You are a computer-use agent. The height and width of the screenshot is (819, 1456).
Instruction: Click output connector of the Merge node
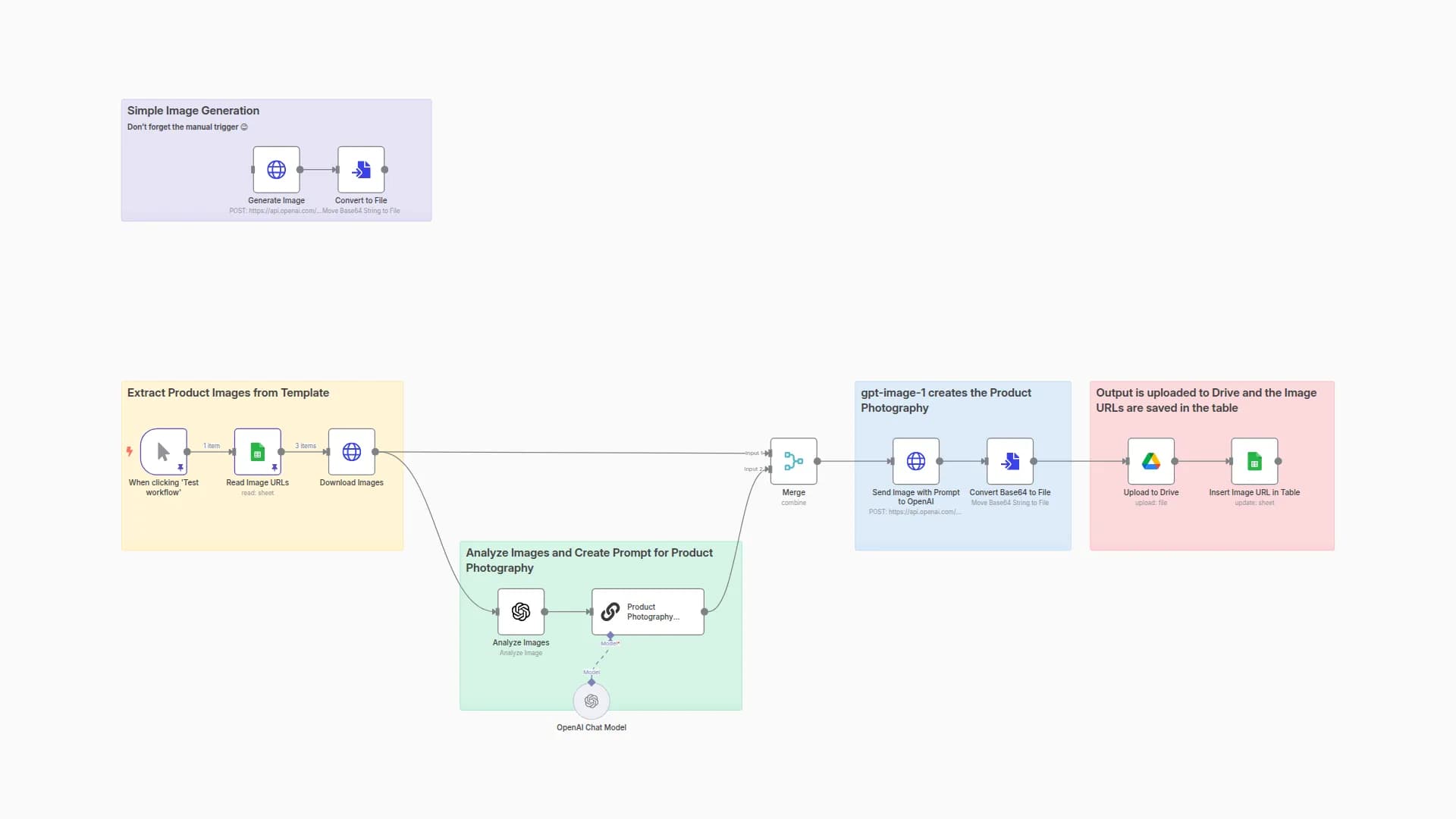[x=817, y=461]
